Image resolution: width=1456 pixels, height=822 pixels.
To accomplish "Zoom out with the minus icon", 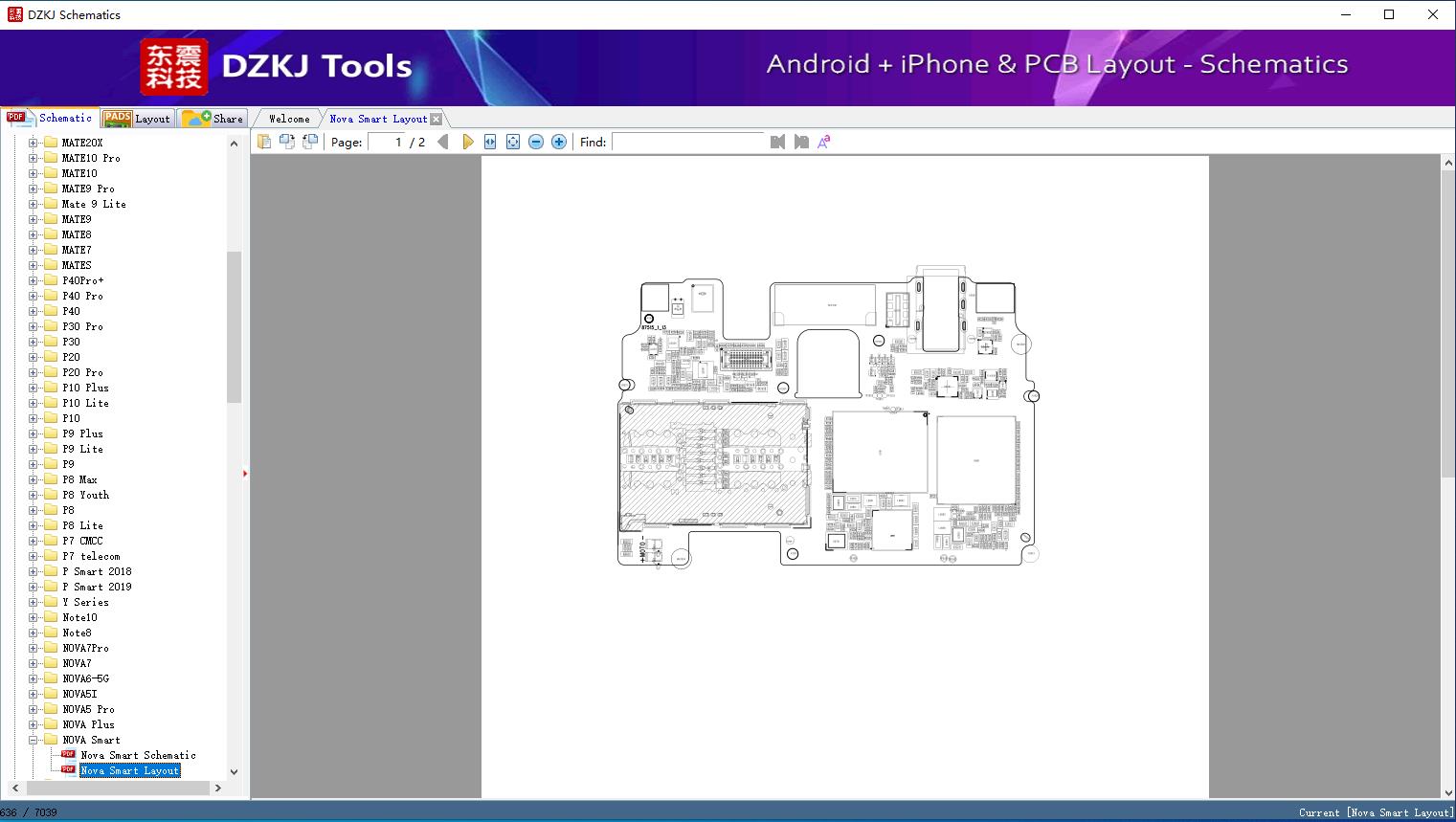I will click(536, 142).
